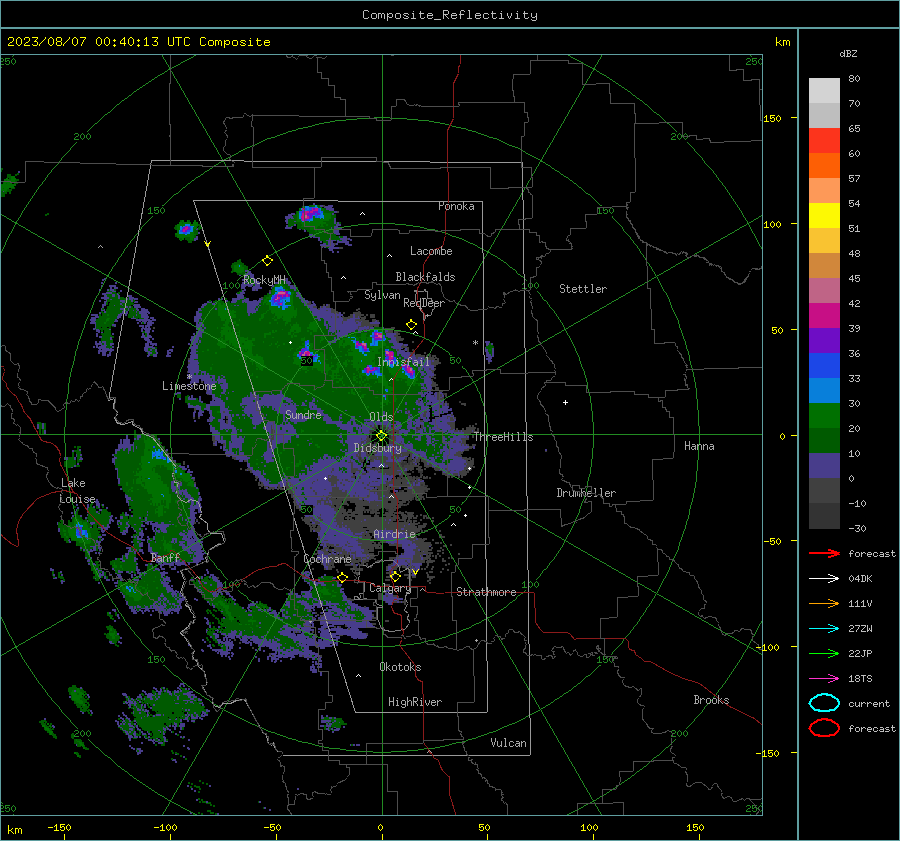Click the Limestone label on map
900x841 pixels.
189,386
